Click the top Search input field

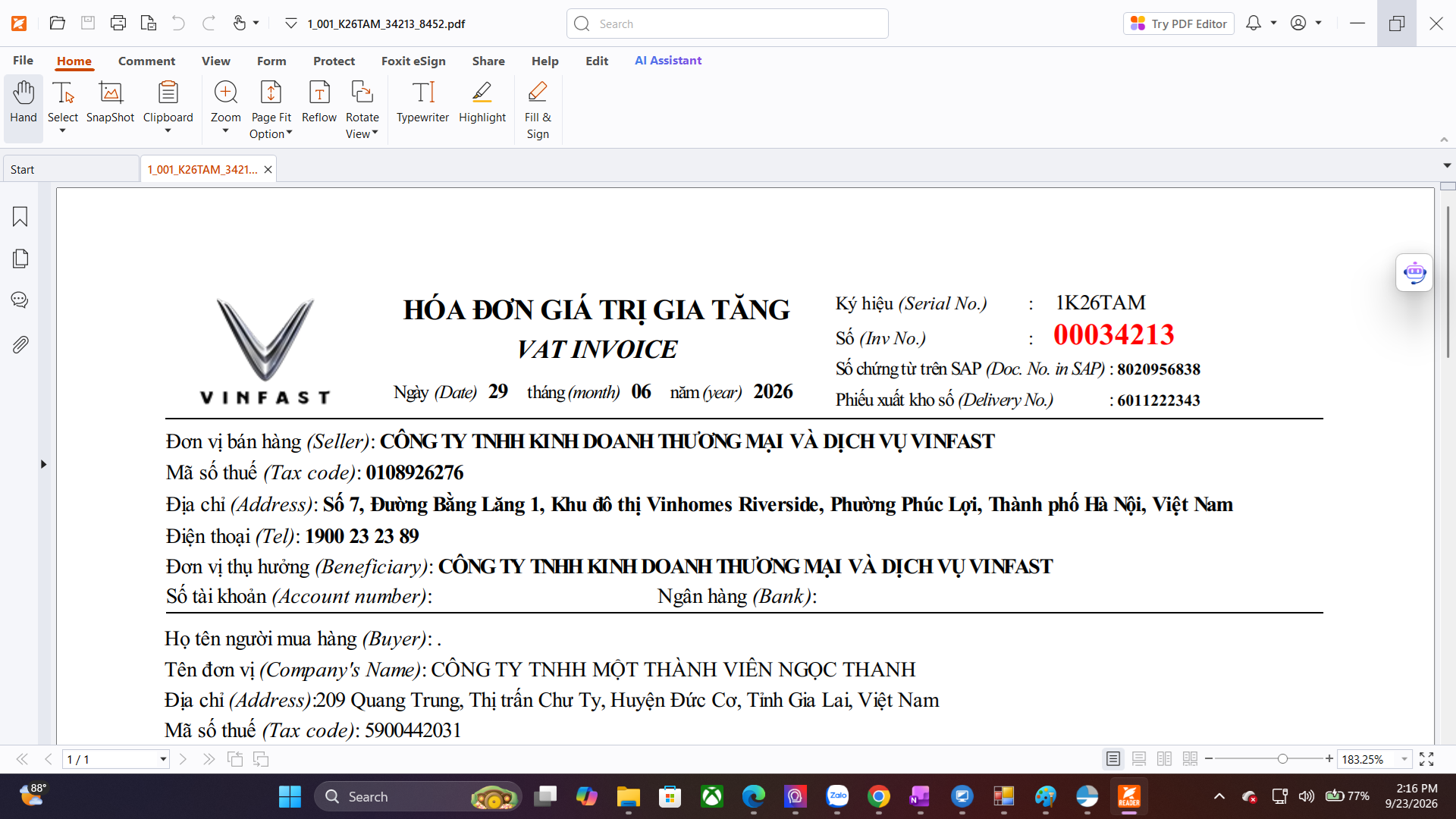click(x=727, y=24)
